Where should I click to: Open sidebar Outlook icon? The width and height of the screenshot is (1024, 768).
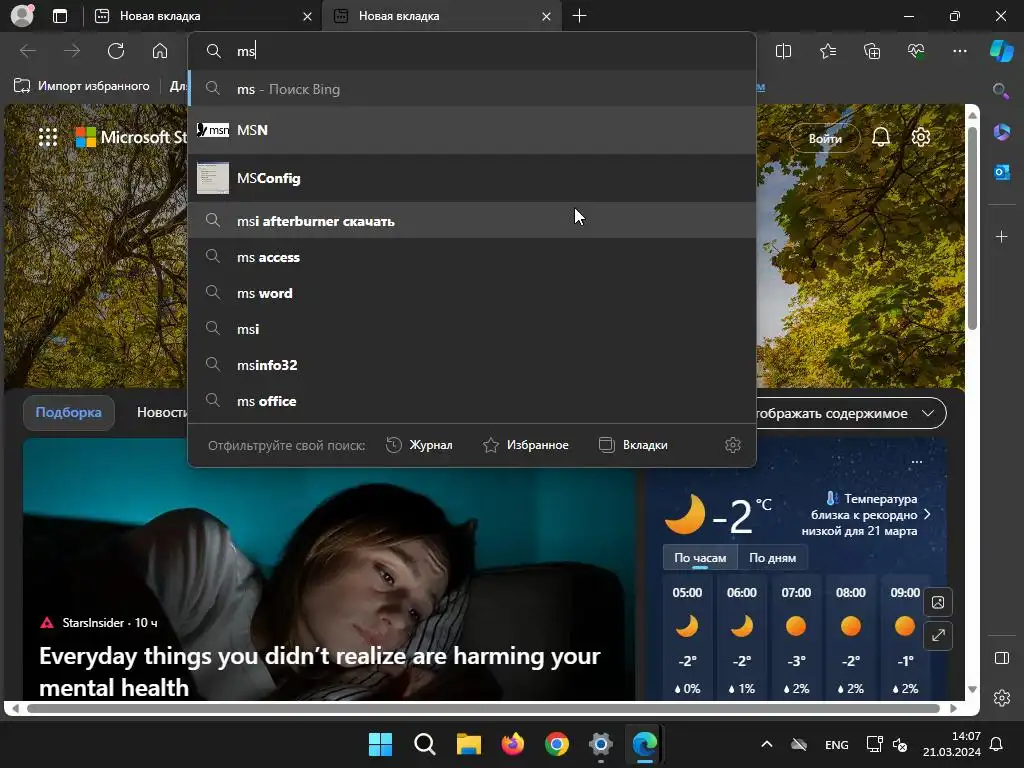(1001, 172)
